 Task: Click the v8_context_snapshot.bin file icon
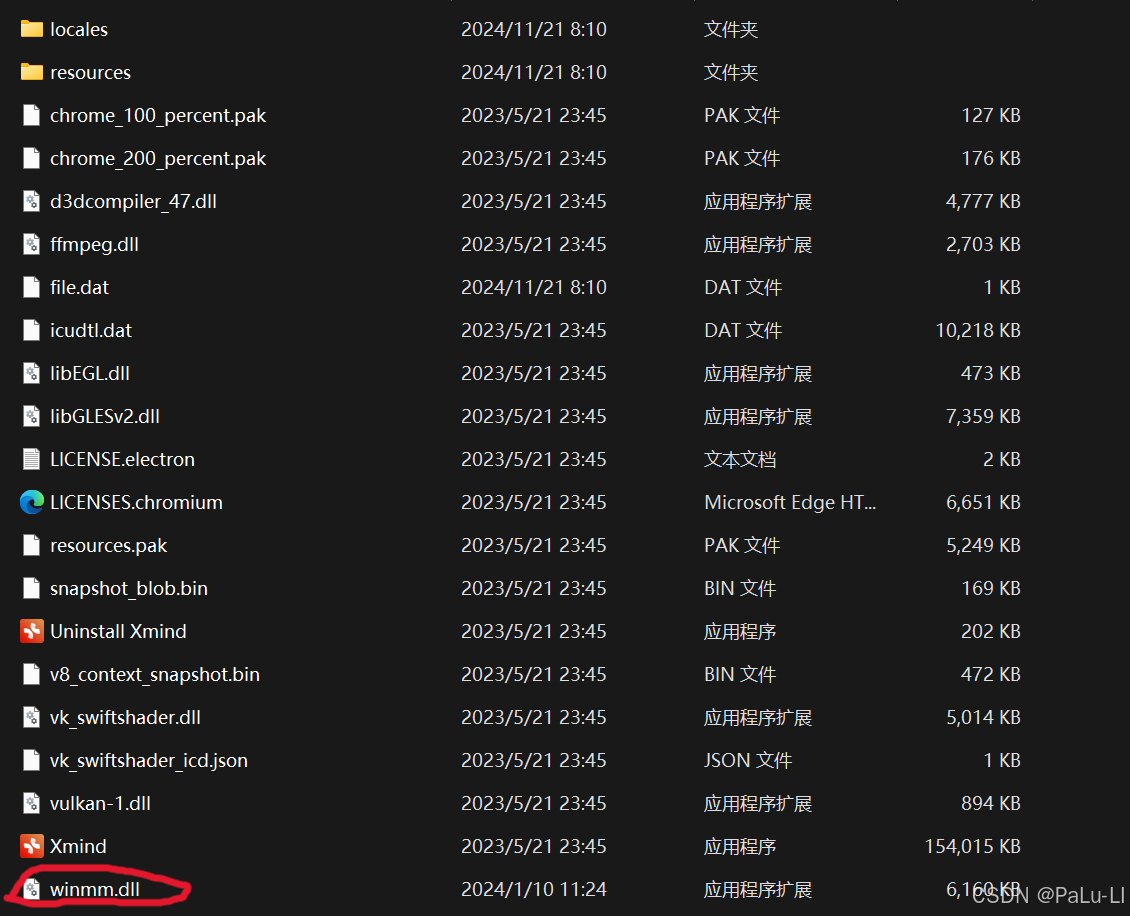[x=32, y=674]
